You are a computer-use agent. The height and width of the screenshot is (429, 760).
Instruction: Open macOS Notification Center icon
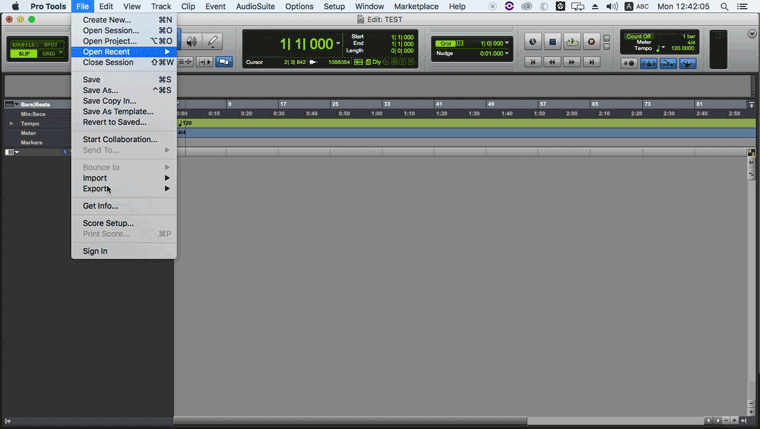(742, 6)
